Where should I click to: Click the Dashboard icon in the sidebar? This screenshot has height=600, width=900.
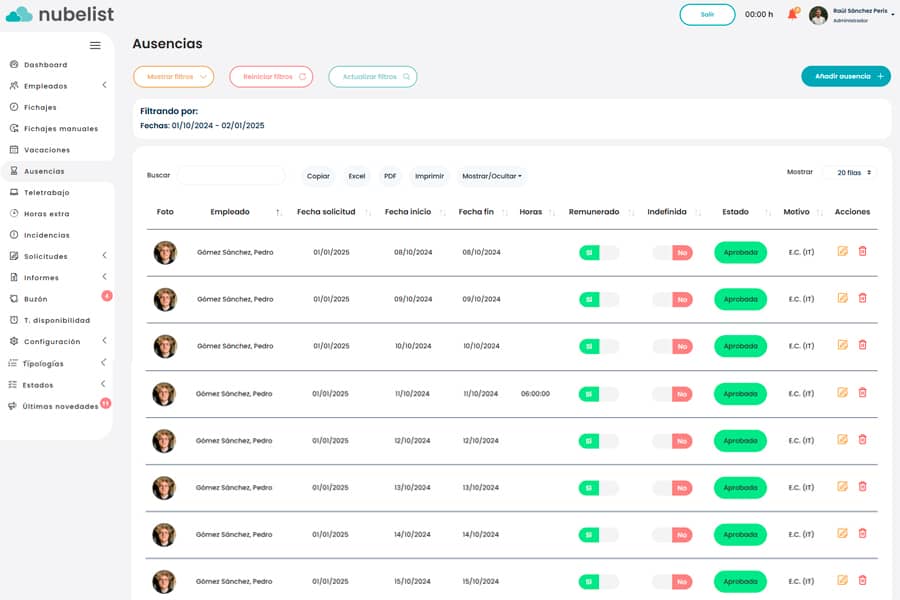click(14, 65)
